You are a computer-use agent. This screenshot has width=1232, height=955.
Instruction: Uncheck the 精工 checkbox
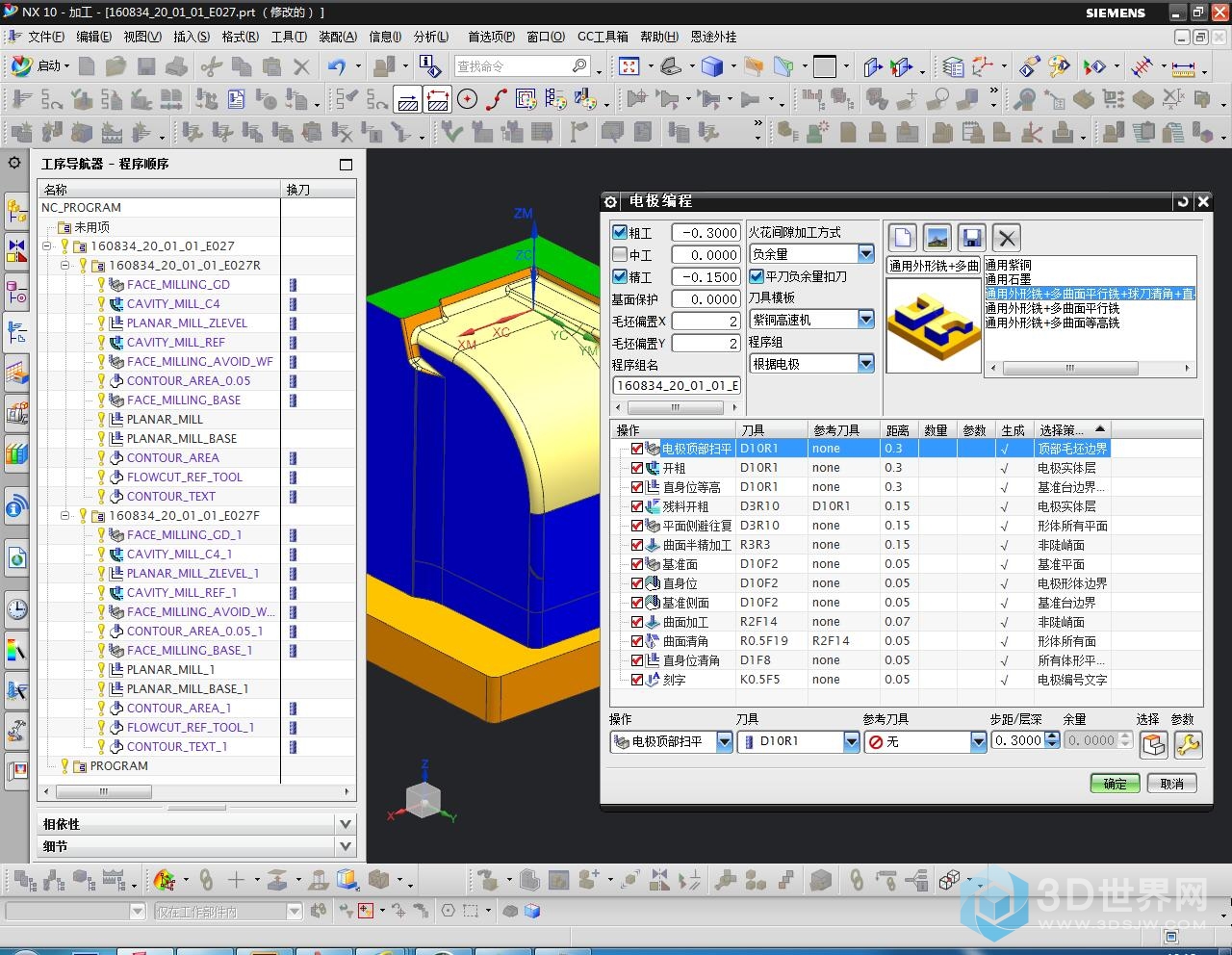(x=620, y=276)
